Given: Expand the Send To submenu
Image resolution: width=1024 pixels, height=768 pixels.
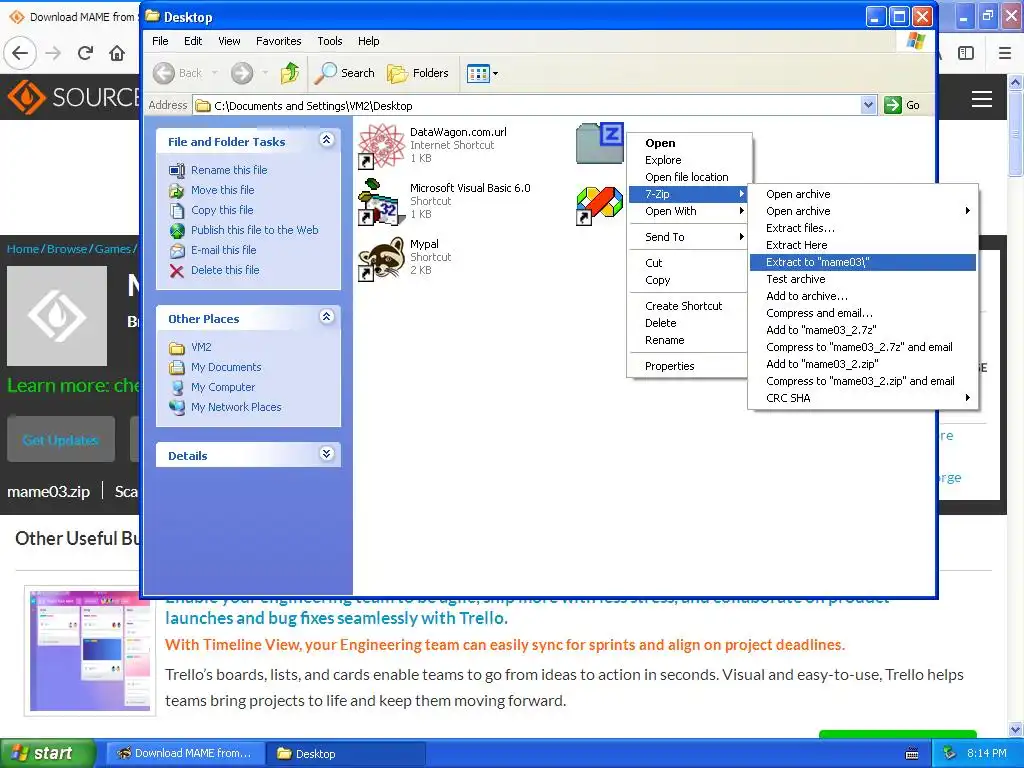Looking at the screenshot, I should [688, 237].
